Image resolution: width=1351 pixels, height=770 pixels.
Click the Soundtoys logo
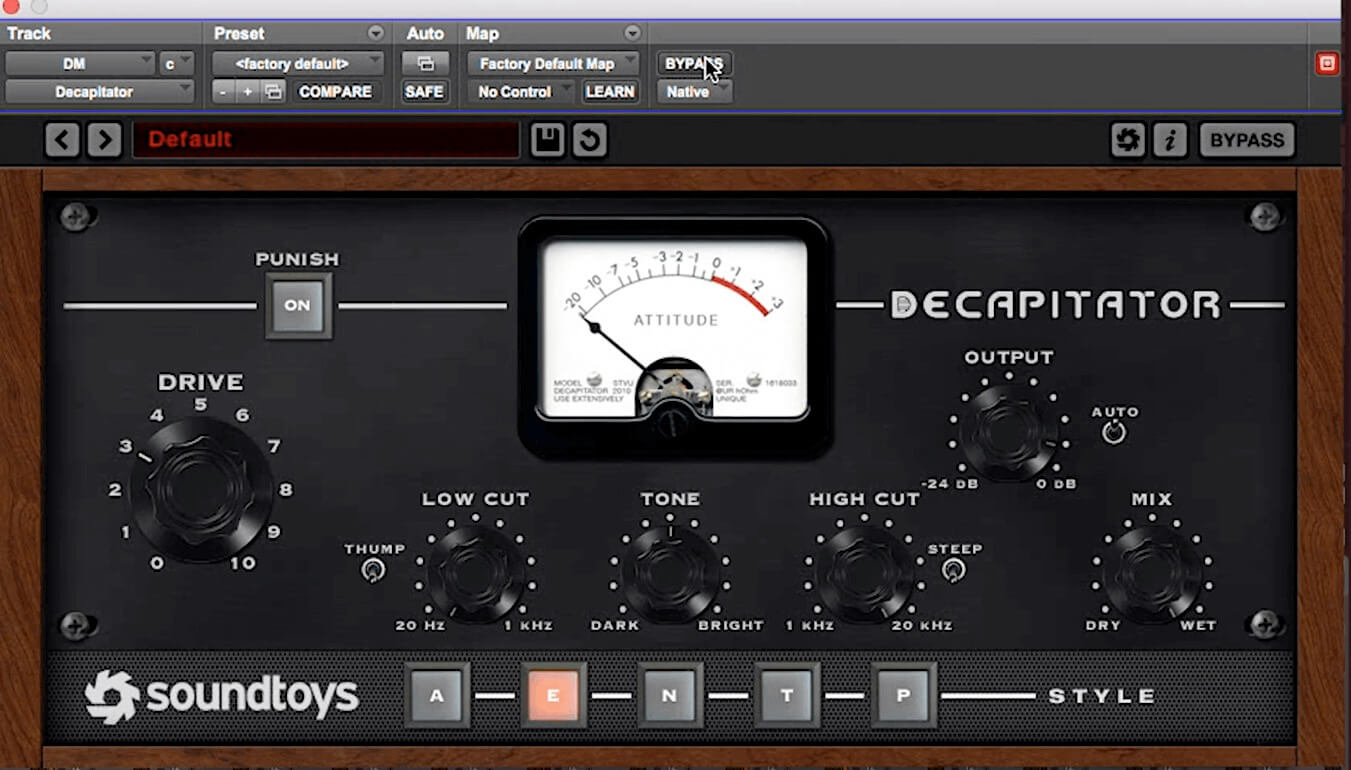[x=222, y=696]
